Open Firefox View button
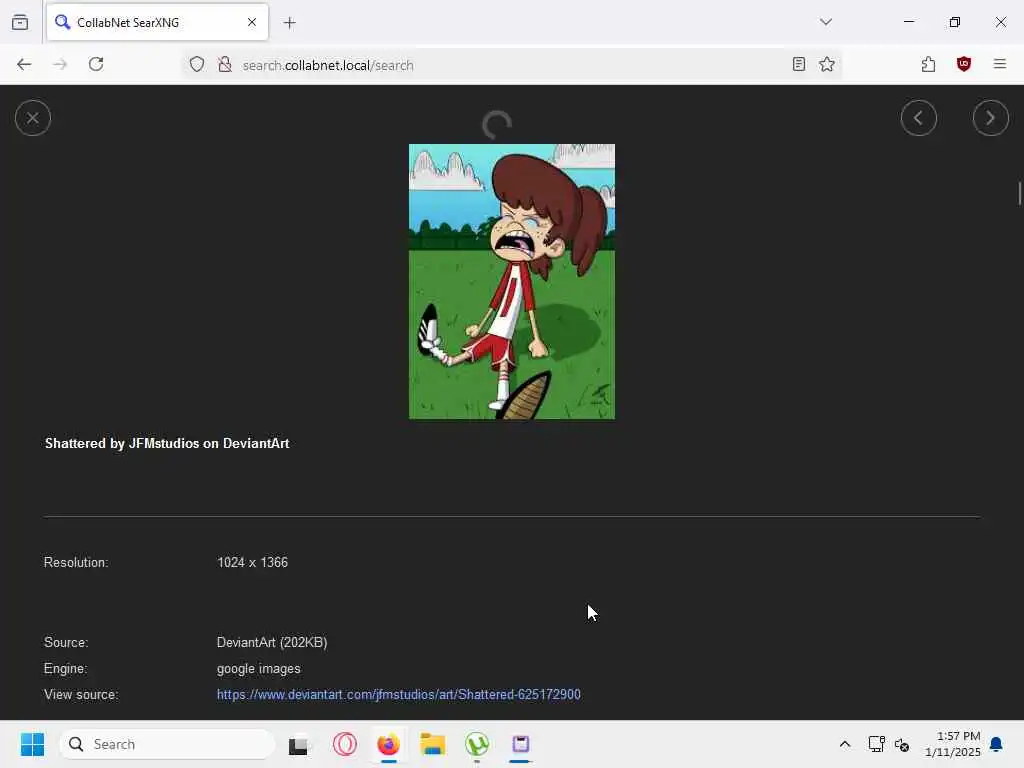Screen dimensions: 1024x768 tap(20, 22)
